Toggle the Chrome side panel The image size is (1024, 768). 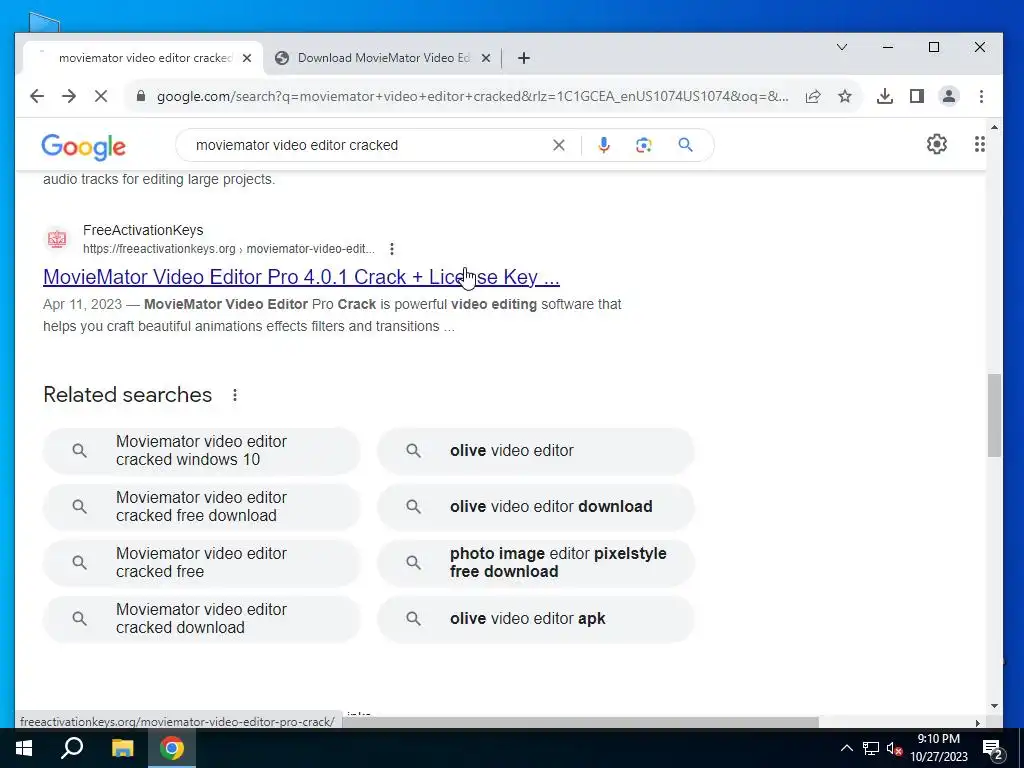917,97
